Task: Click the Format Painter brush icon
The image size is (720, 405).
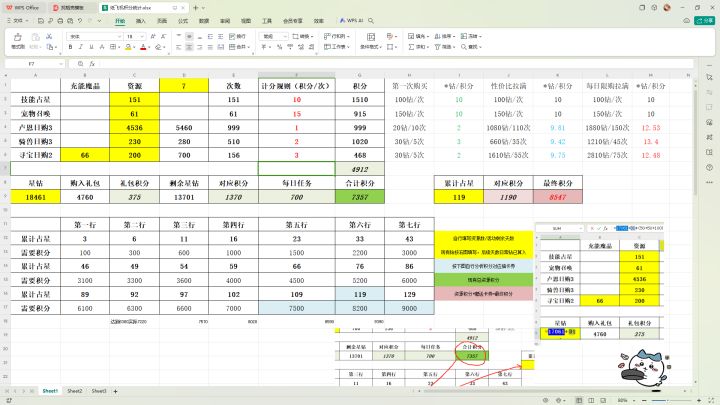Action: point(17,37)
